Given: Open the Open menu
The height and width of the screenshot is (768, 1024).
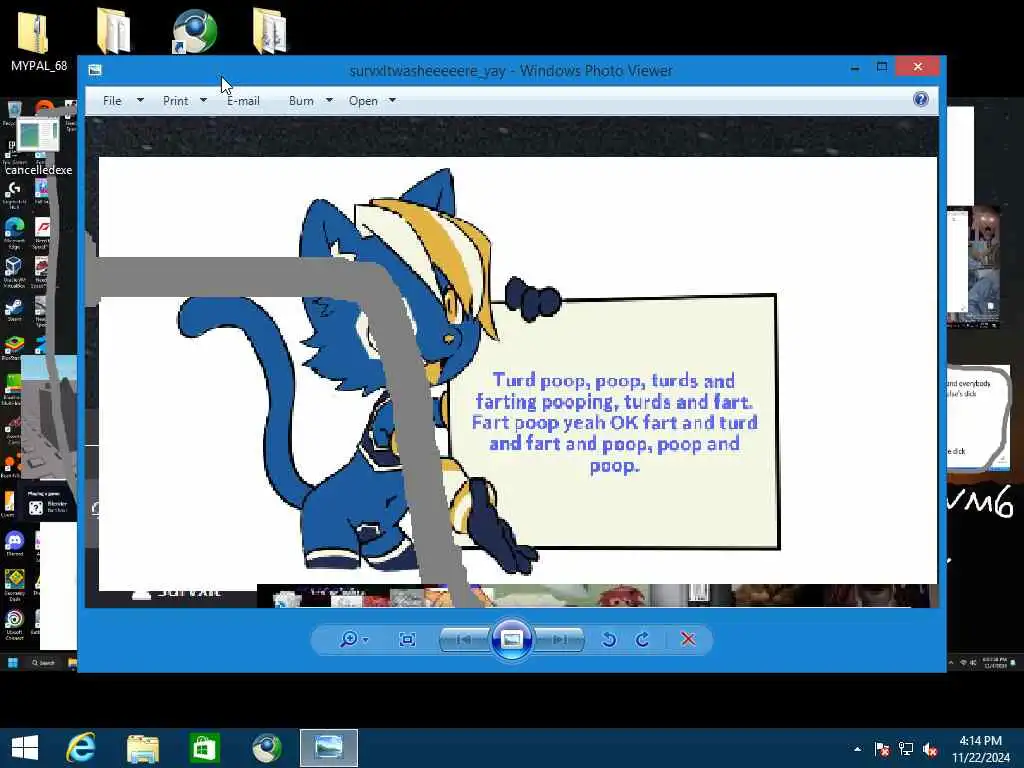Looking at the screenshot, I should pyautogui.click(x=363, y=101).
